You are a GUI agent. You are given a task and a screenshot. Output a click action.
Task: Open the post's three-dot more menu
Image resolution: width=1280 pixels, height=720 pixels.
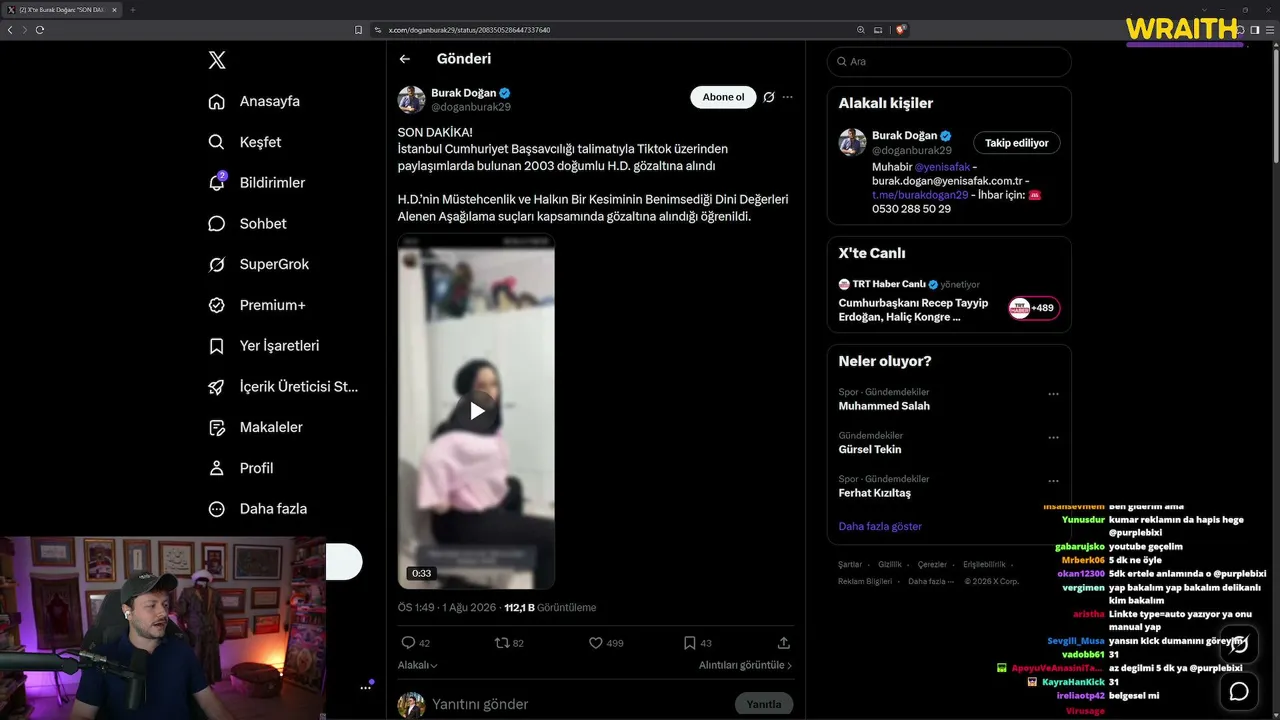(788, 97)
